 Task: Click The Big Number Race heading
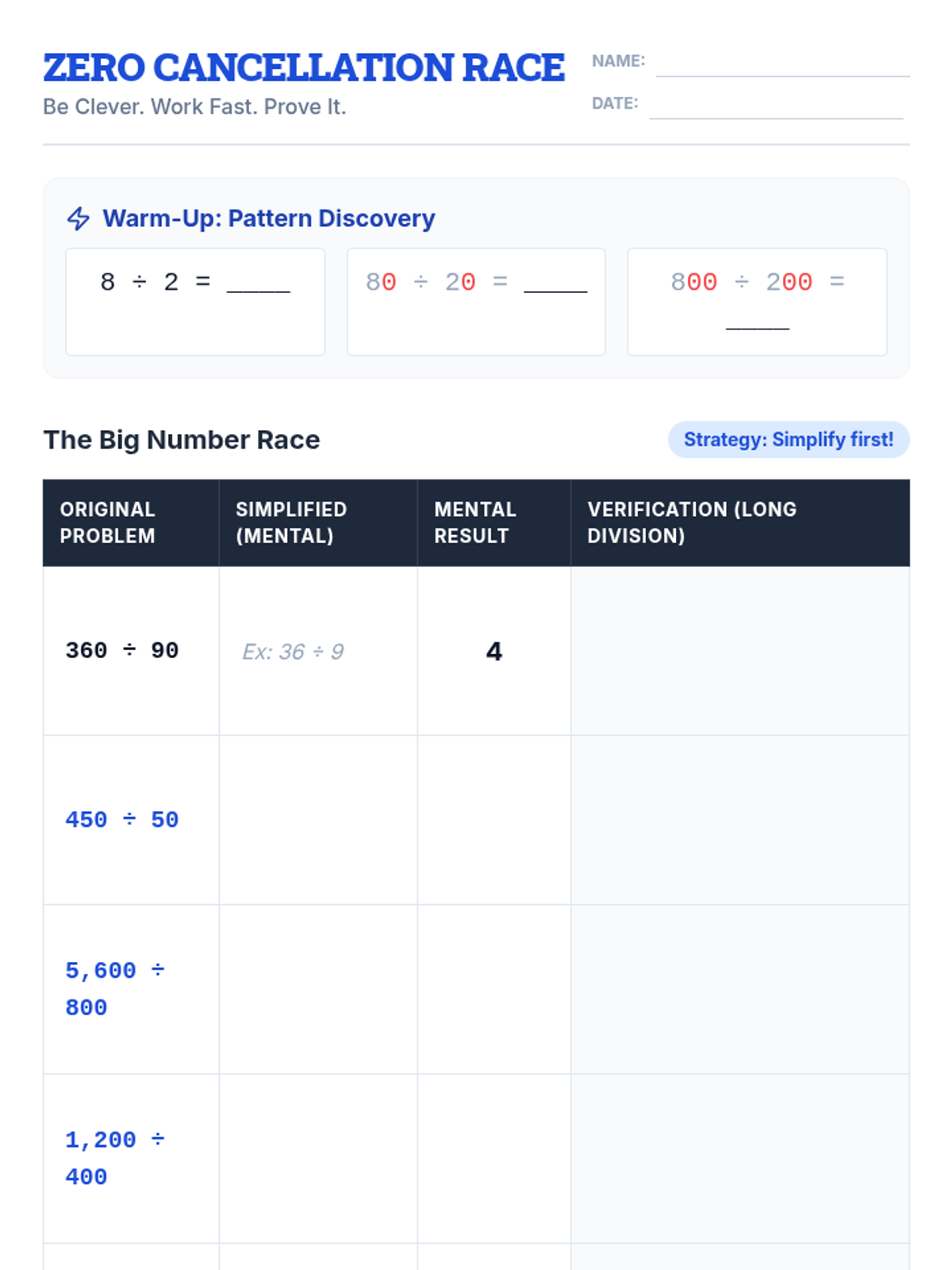182,440
